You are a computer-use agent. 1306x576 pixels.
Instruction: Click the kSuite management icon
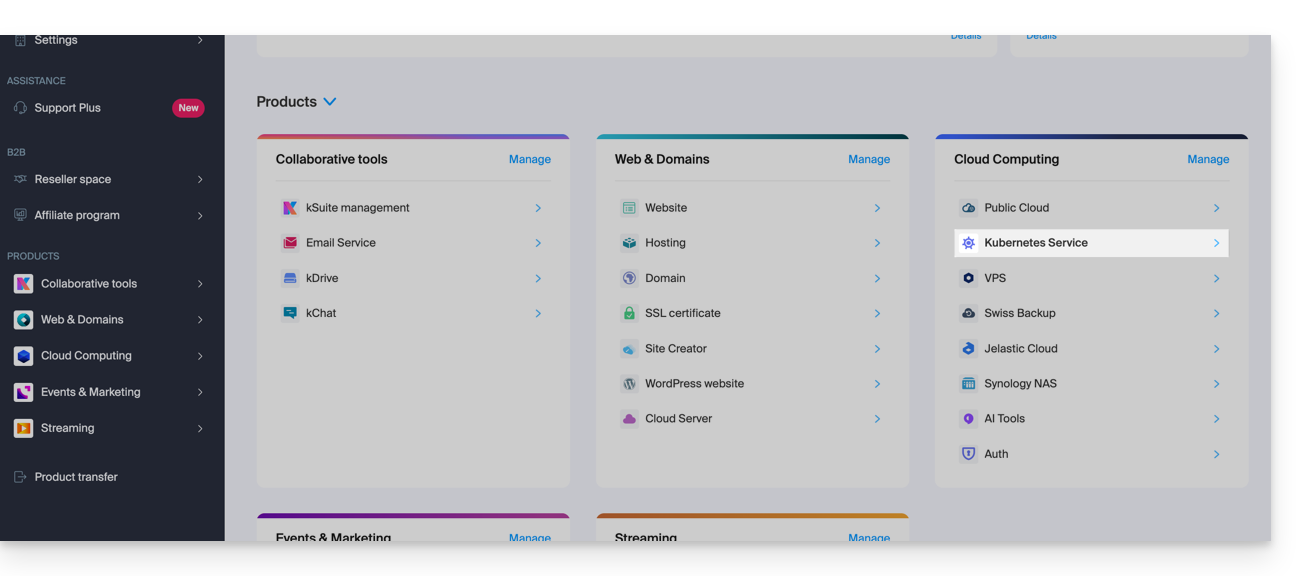coord(290,208)
